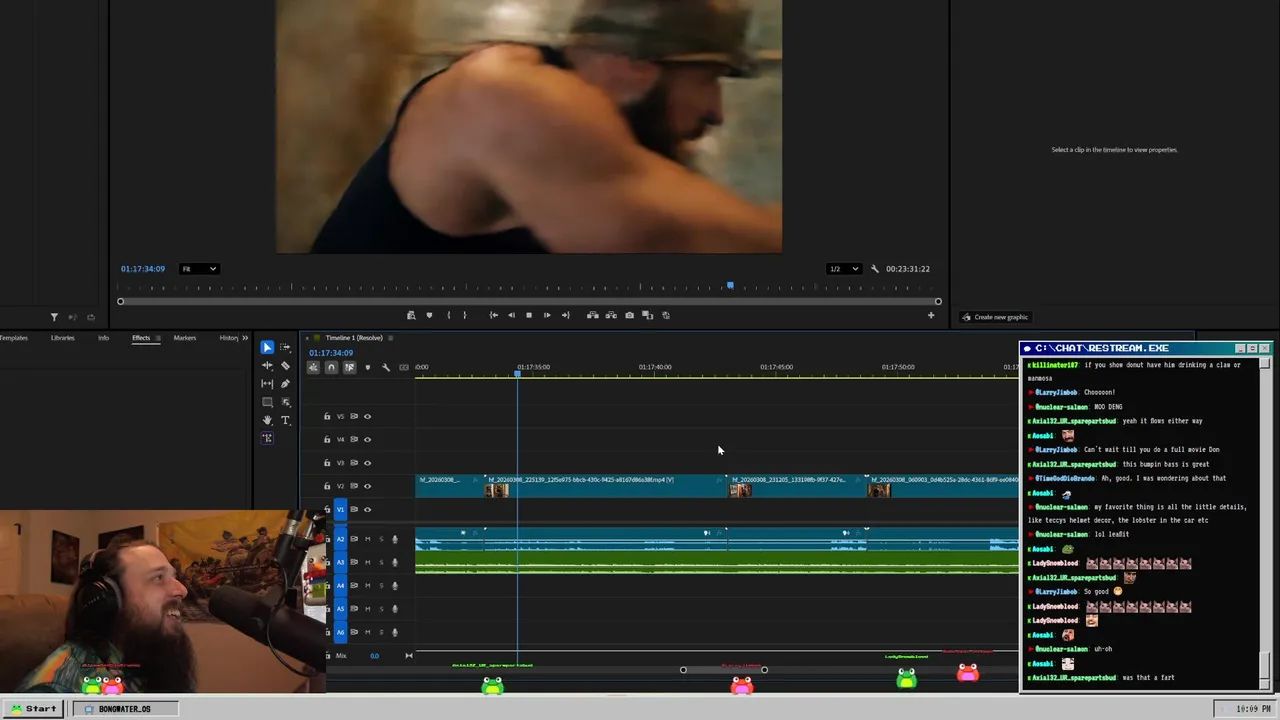1280x720 pixels.
Task: Toggle the lock on track V5
Action: pos(327,417)
